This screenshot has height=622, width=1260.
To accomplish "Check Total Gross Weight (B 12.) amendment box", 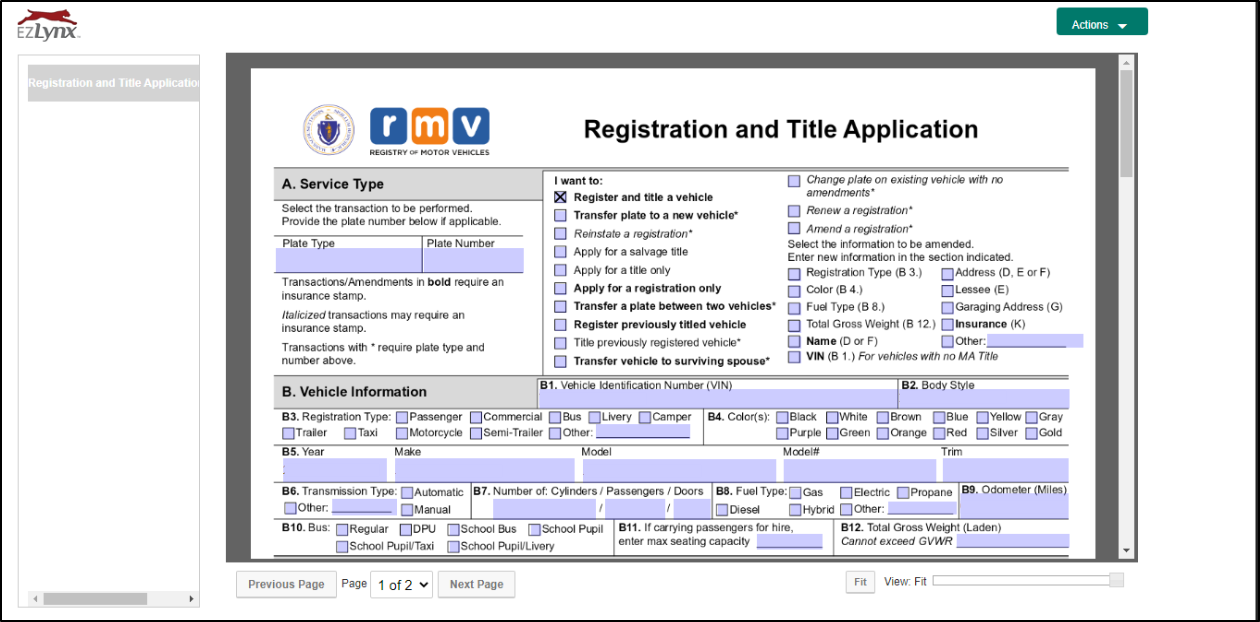I will [x=794, y=324].
